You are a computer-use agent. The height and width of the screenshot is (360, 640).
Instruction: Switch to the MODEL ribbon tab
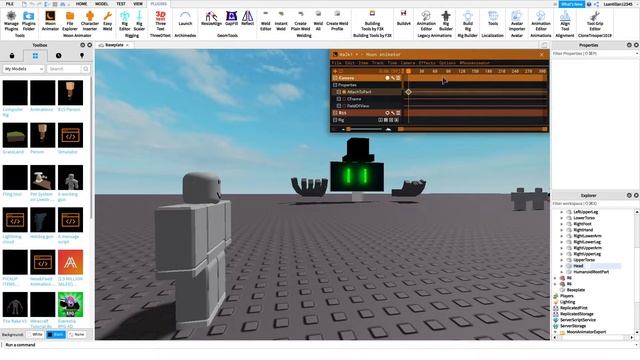(102, 4)
